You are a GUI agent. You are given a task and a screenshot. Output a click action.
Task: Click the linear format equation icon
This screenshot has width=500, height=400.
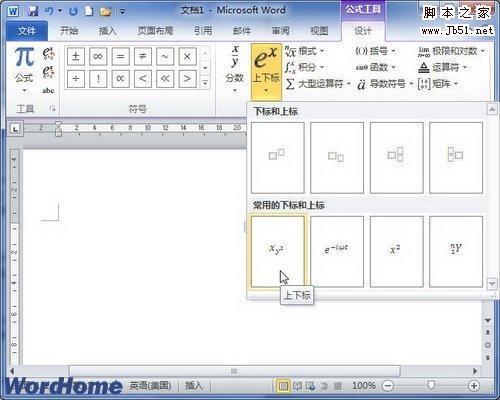[x=48, y=72]
